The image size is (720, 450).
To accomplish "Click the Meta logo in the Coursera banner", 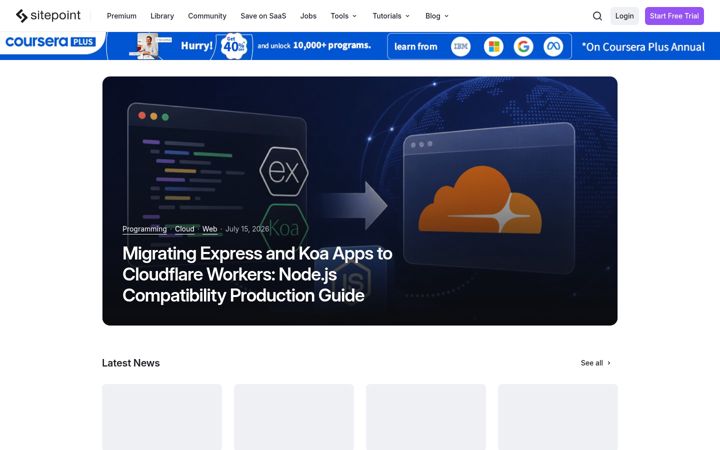I will pos(553,46).
